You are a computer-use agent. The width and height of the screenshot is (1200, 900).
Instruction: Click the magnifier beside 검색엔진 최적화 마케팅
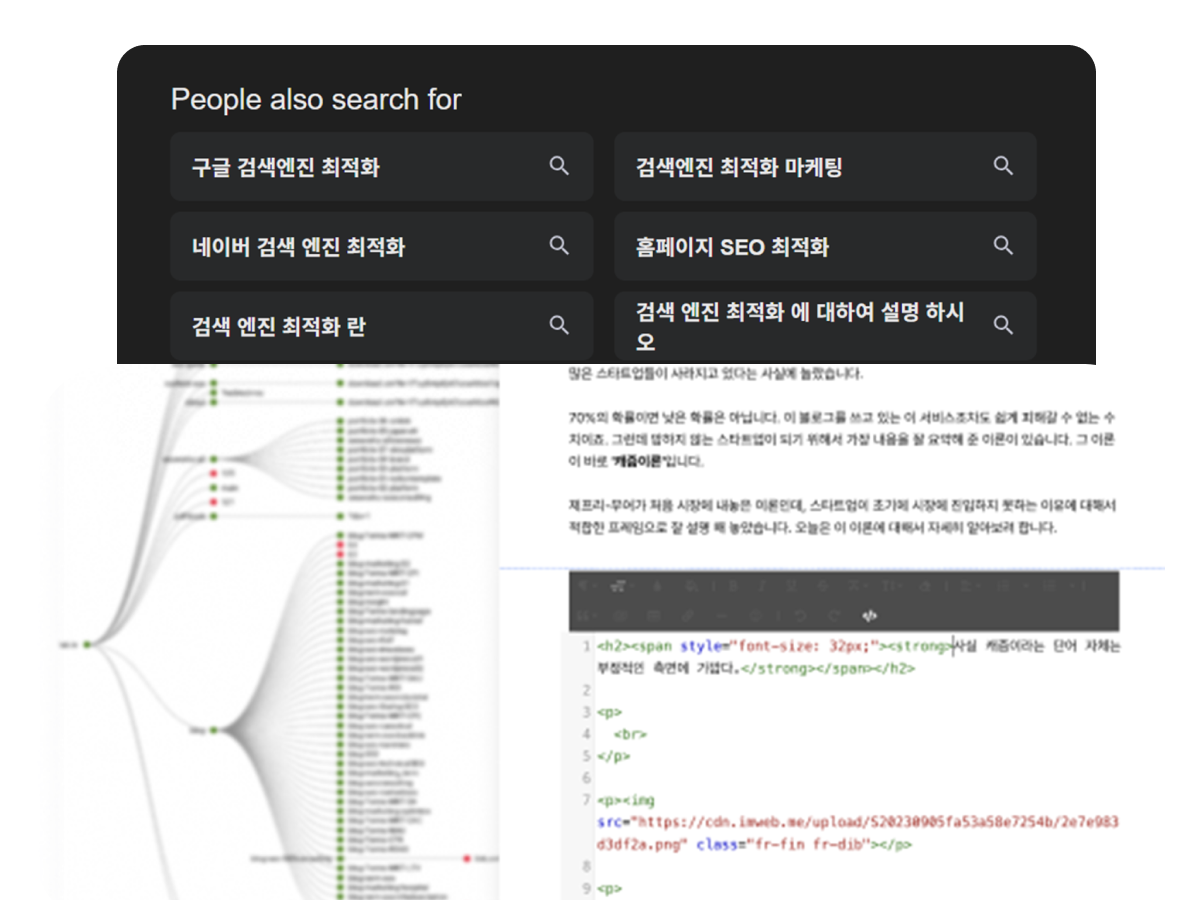click(x=1003, y=166)
